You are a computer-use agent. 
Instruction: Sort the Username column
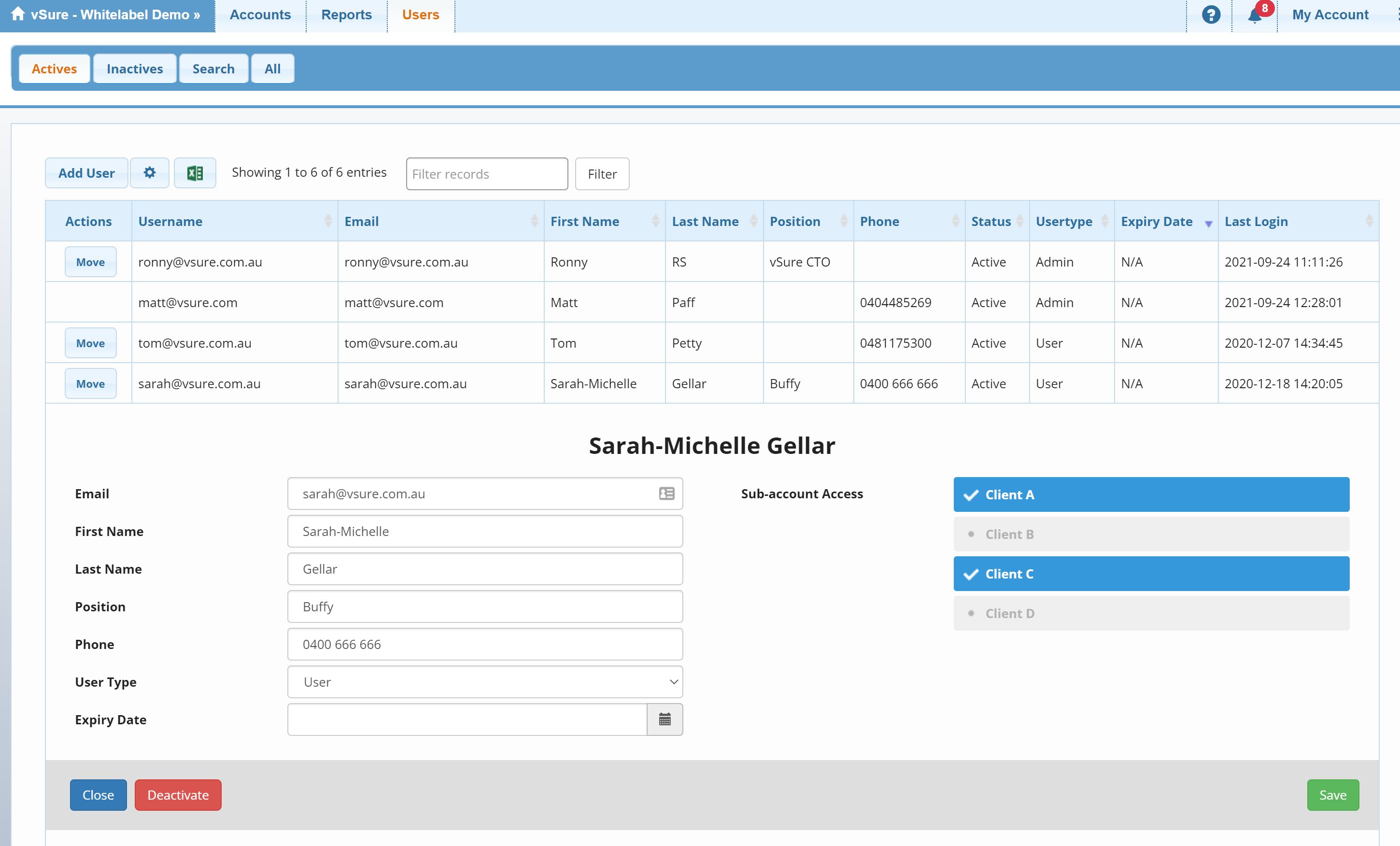328,221
